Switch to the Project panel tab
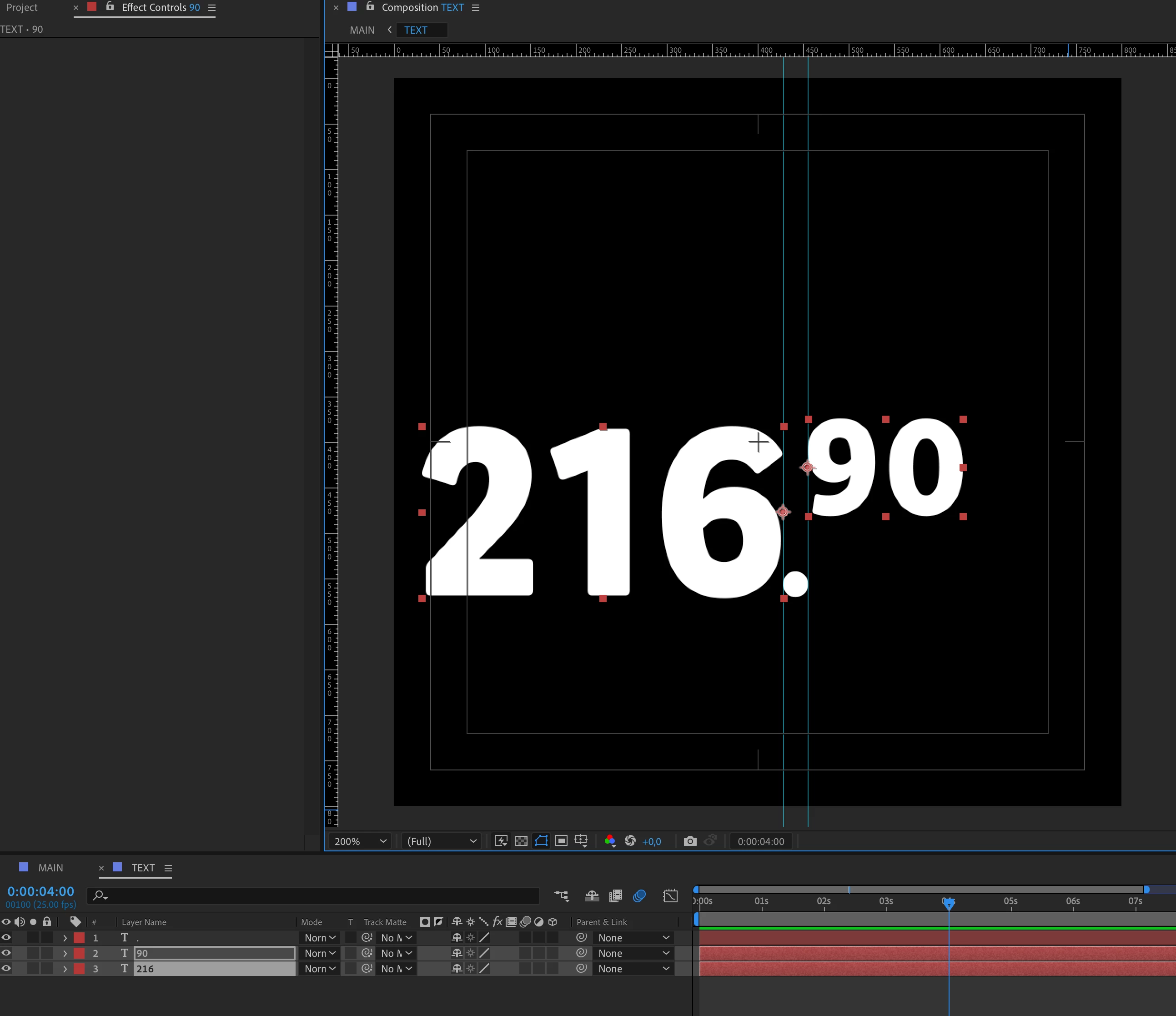Viewport: 1176px width, 1016px height. pyautogui.click(x=21, y=7)
